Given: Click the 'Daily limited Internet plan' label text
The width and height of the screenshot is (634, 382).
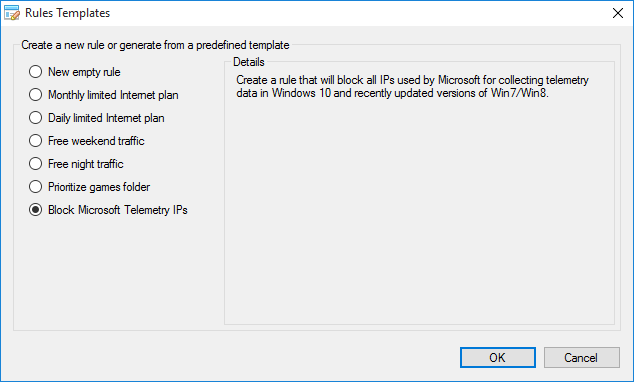Looking at the screenshot, I should (x=106, y=118).
